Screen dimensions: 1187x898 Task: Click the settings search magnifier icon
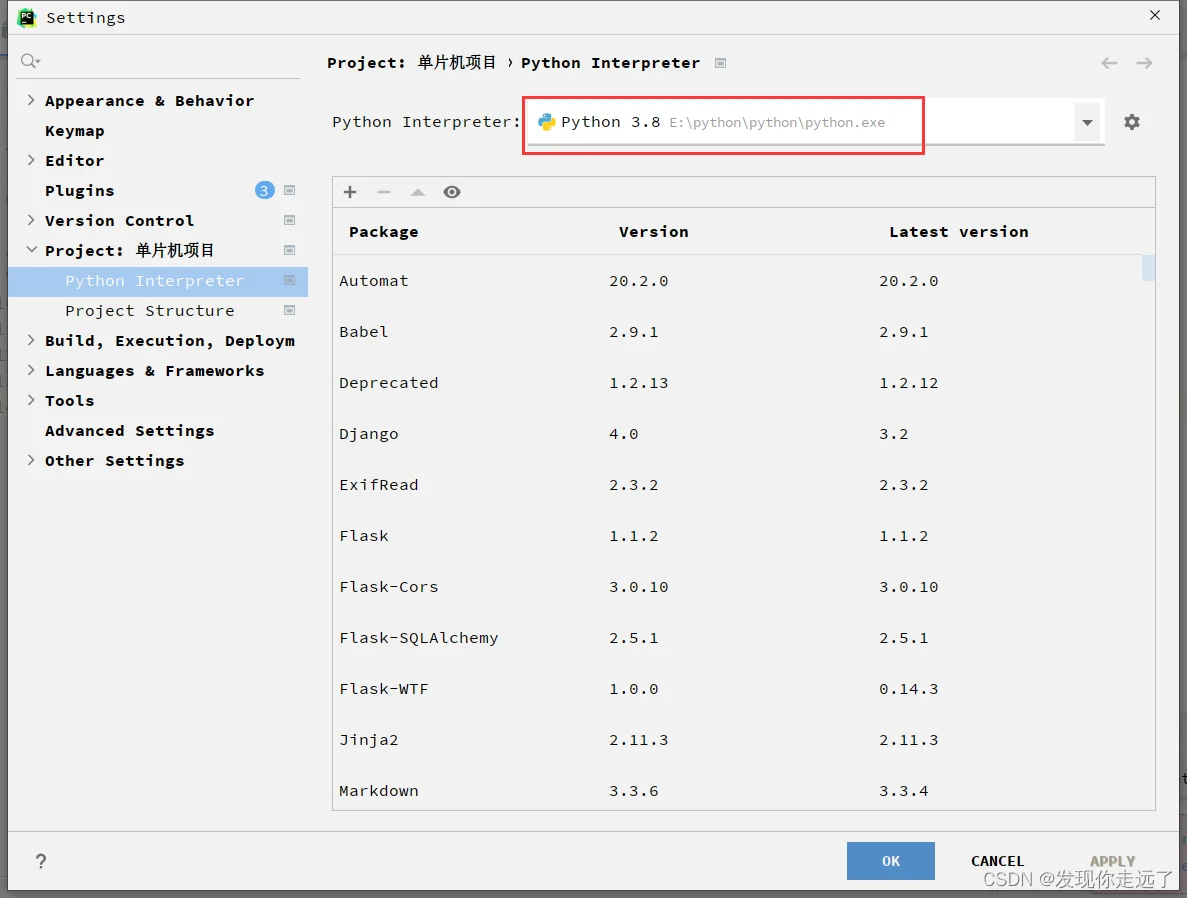tap(30, 61)
